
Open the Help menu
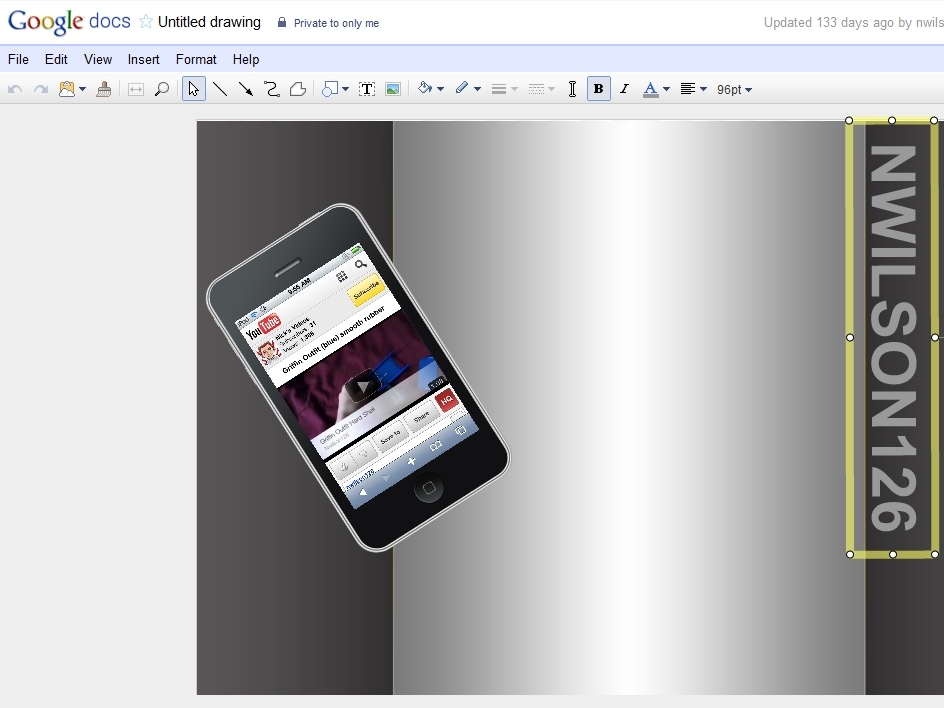point(246,60)
